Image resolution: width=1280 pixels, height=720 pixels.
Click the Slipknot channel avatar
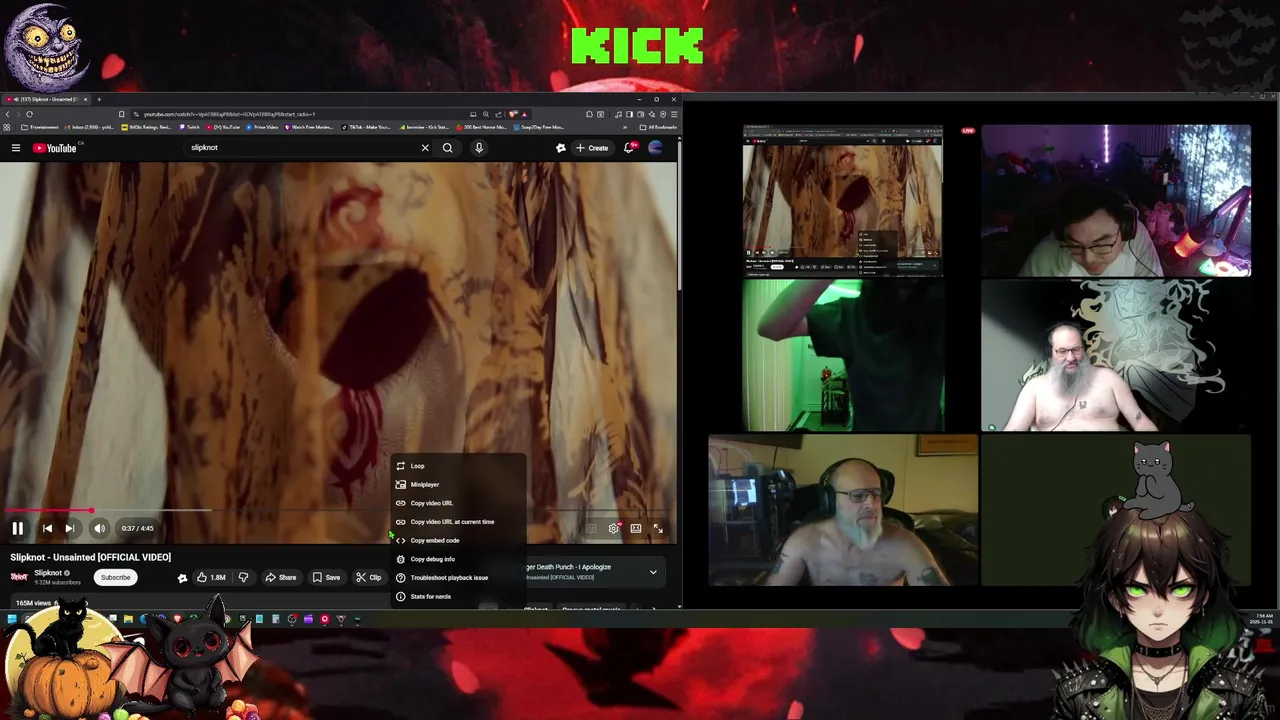click(19, 577)
